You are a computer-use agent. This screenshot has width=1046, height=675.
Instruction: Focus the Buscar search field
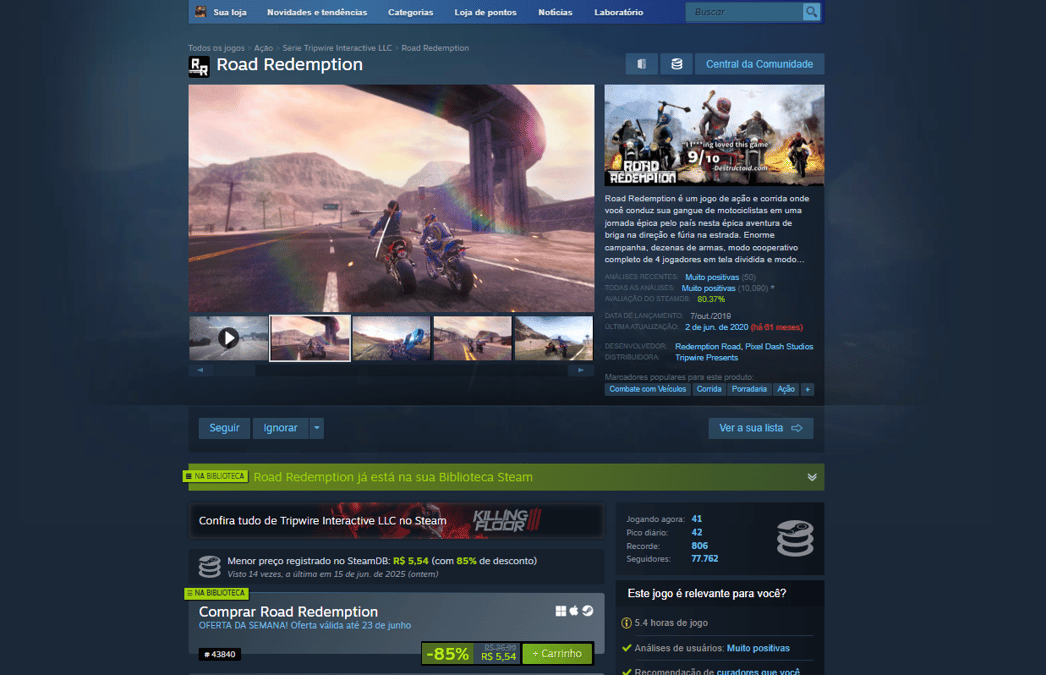click(744, 12)
